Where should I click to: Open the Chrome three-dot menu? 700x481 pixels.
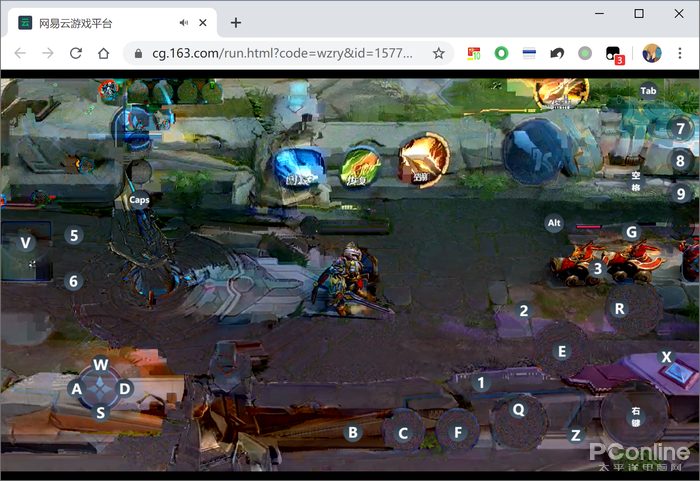[682, 54]
